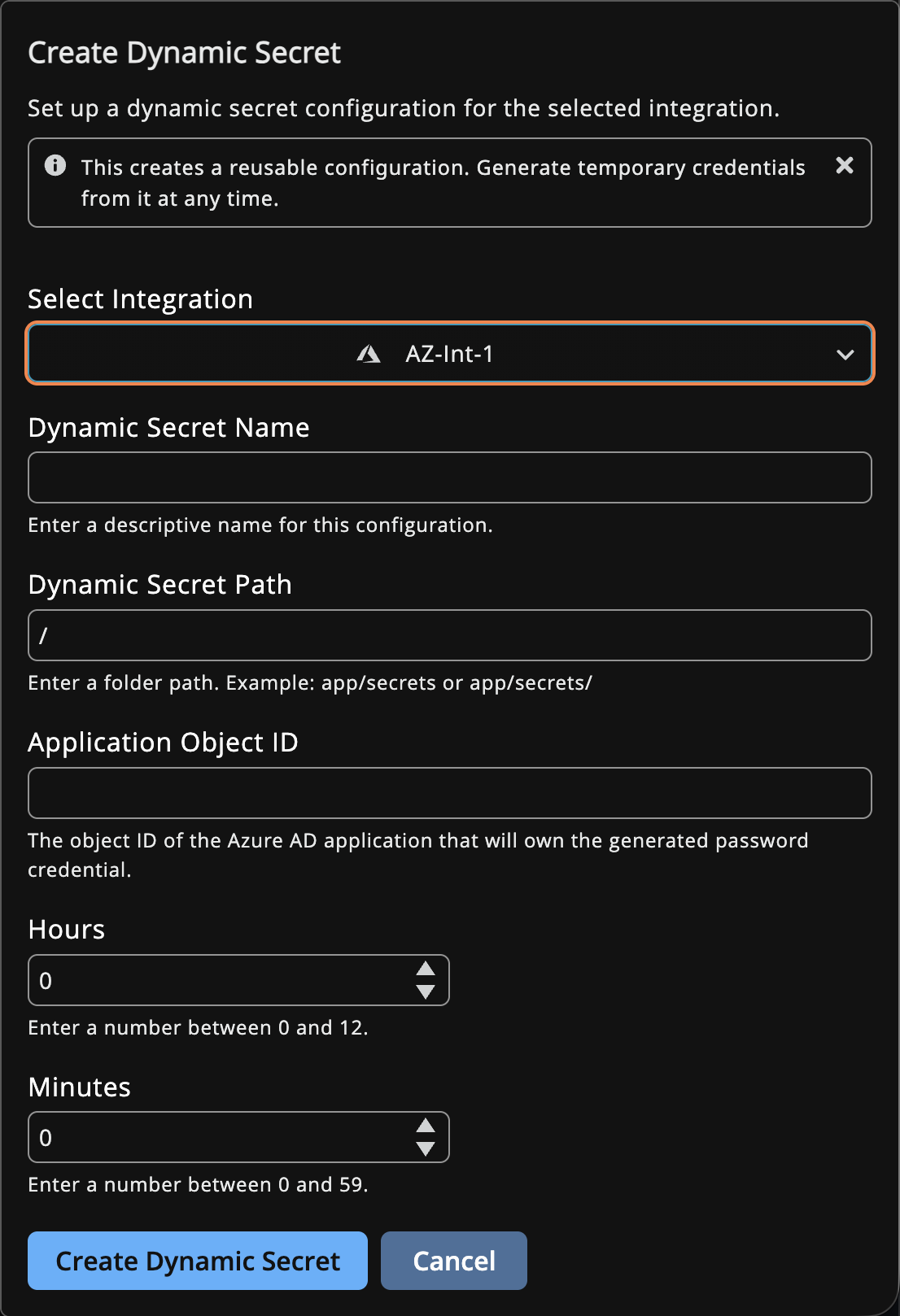This screenshot has width=900, height=1316.
Task: Click the 'Application Object ID' label
Action: [164, 743]
